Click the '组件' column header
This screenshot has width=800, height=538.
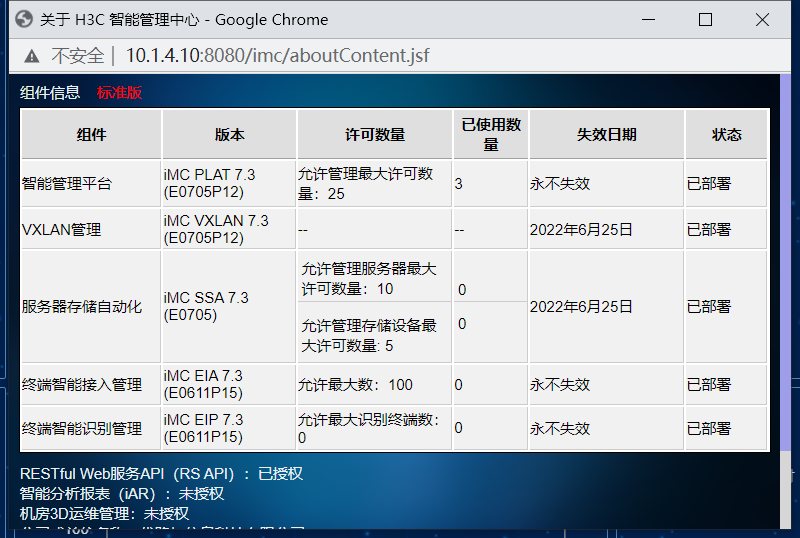91,134
